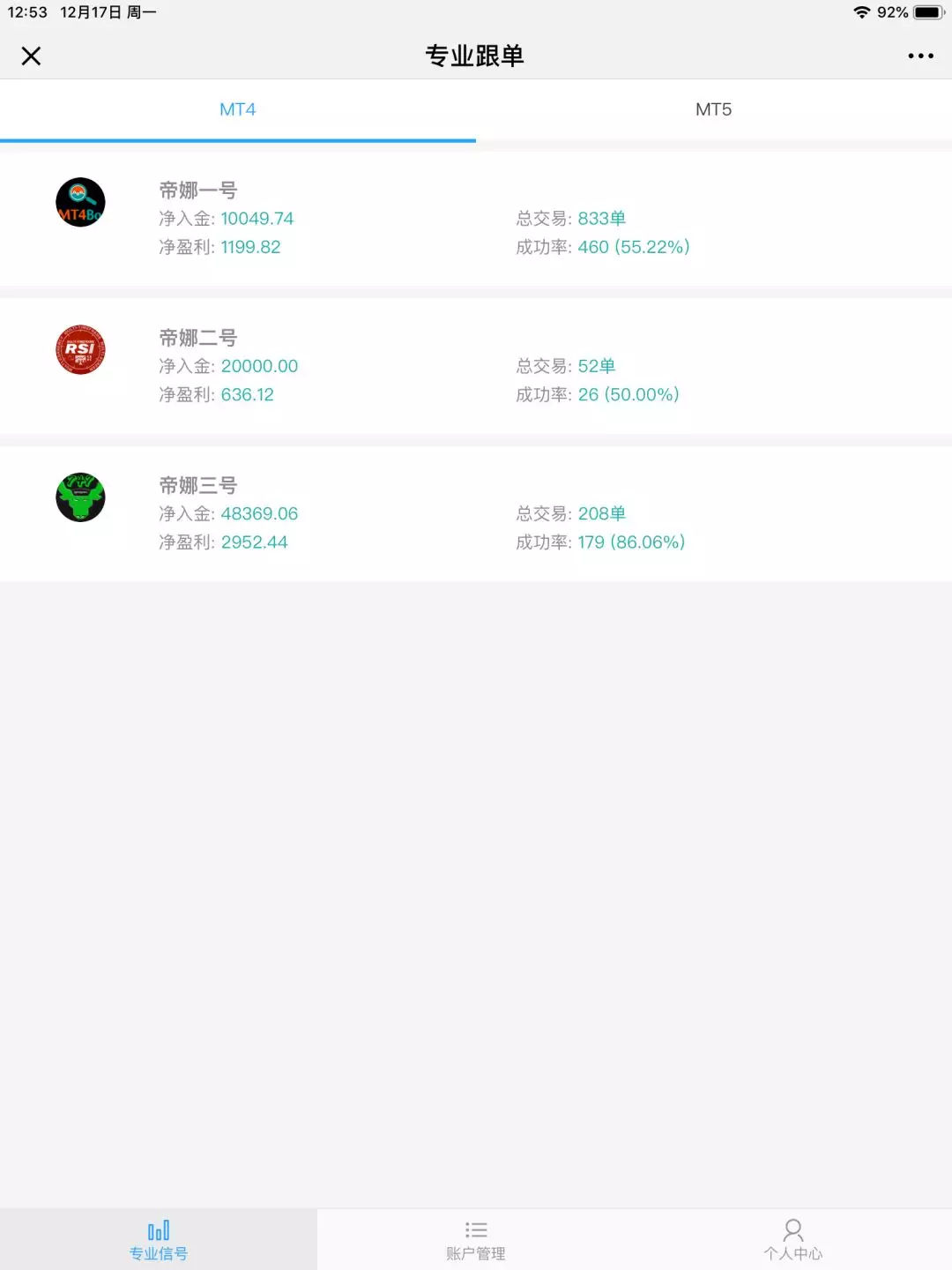
Task: Open the 帝娜二号 signal name
Action: pyautogui.click(x=198, y=338)
